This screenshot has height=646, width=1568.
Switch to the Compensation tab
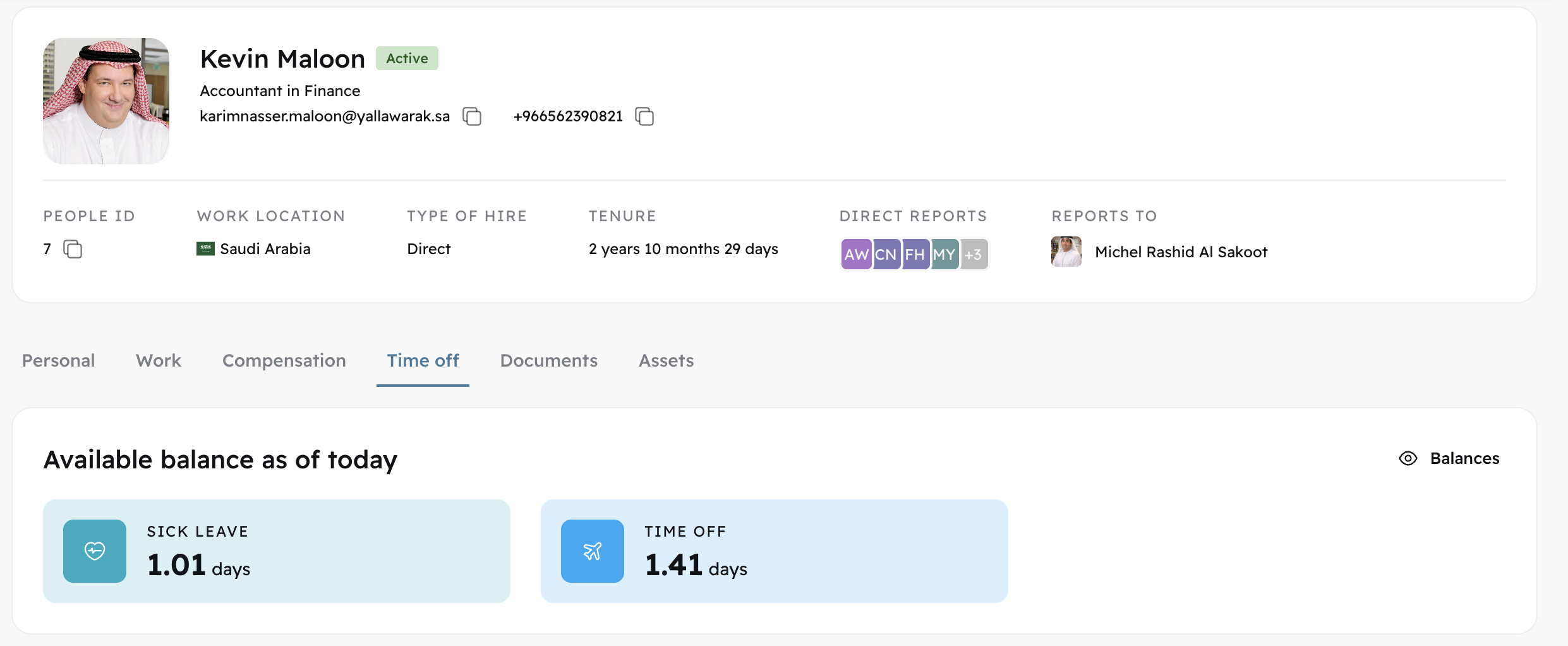pyautogui.click(x=284, y=360)
